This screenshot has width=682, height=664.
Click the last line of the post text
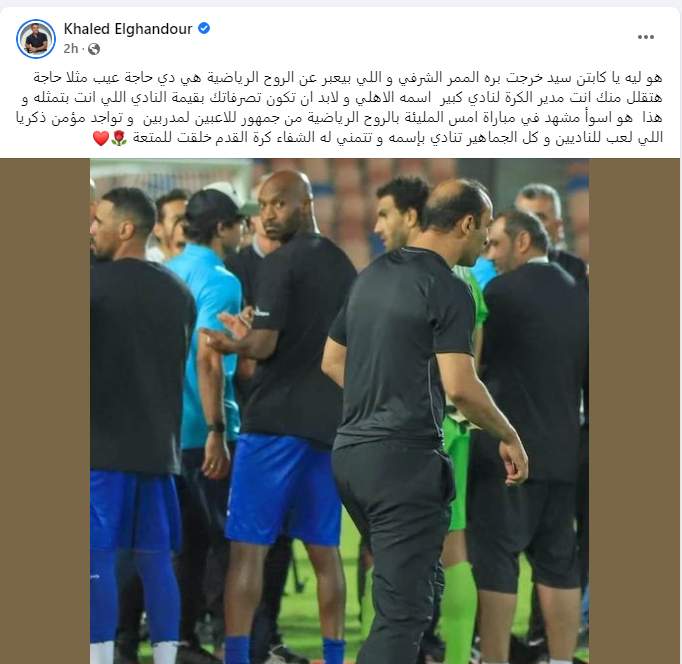pos(378,138)
